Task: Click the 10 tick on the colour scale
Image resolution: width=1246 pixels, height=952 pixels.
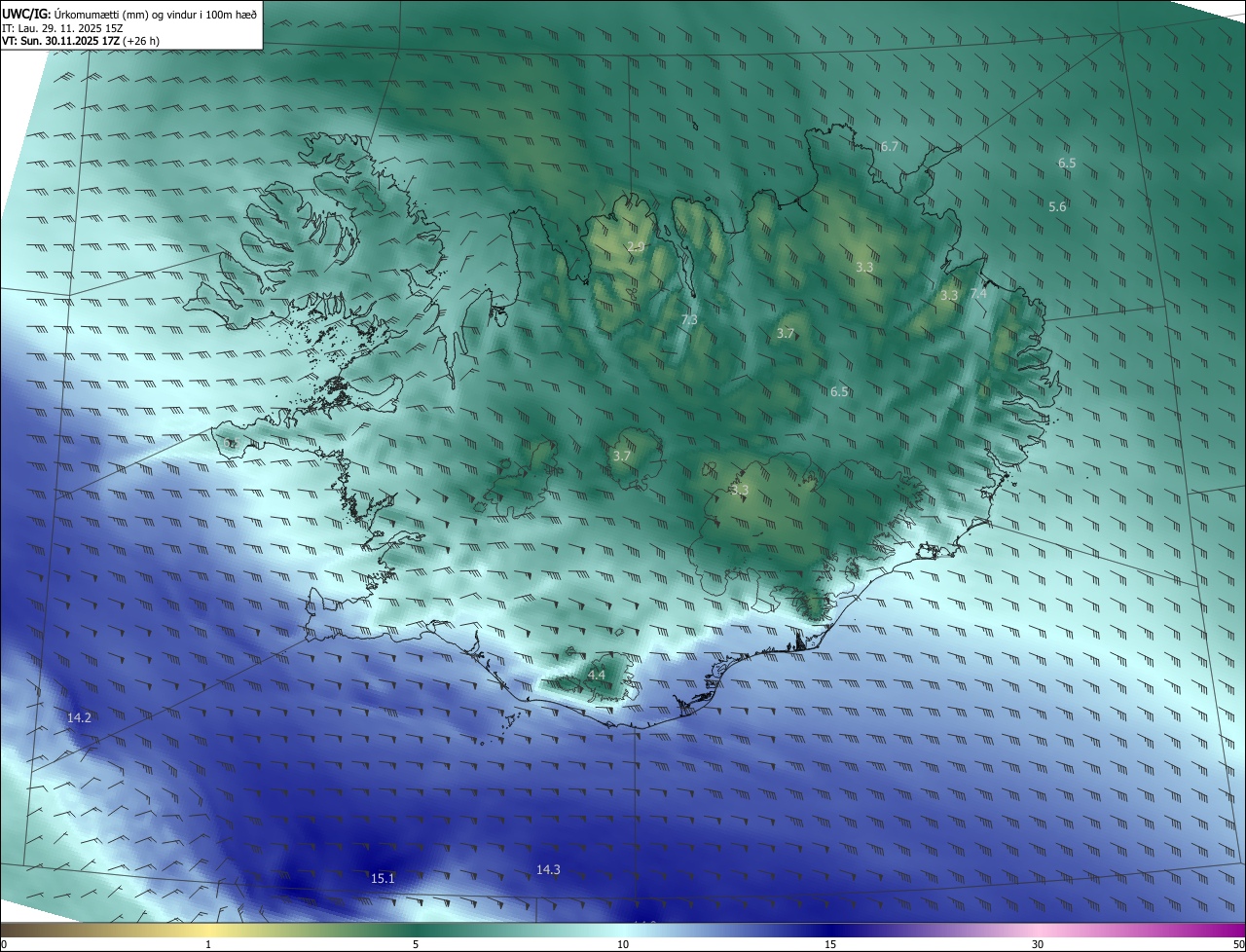Action: [623, 944]
